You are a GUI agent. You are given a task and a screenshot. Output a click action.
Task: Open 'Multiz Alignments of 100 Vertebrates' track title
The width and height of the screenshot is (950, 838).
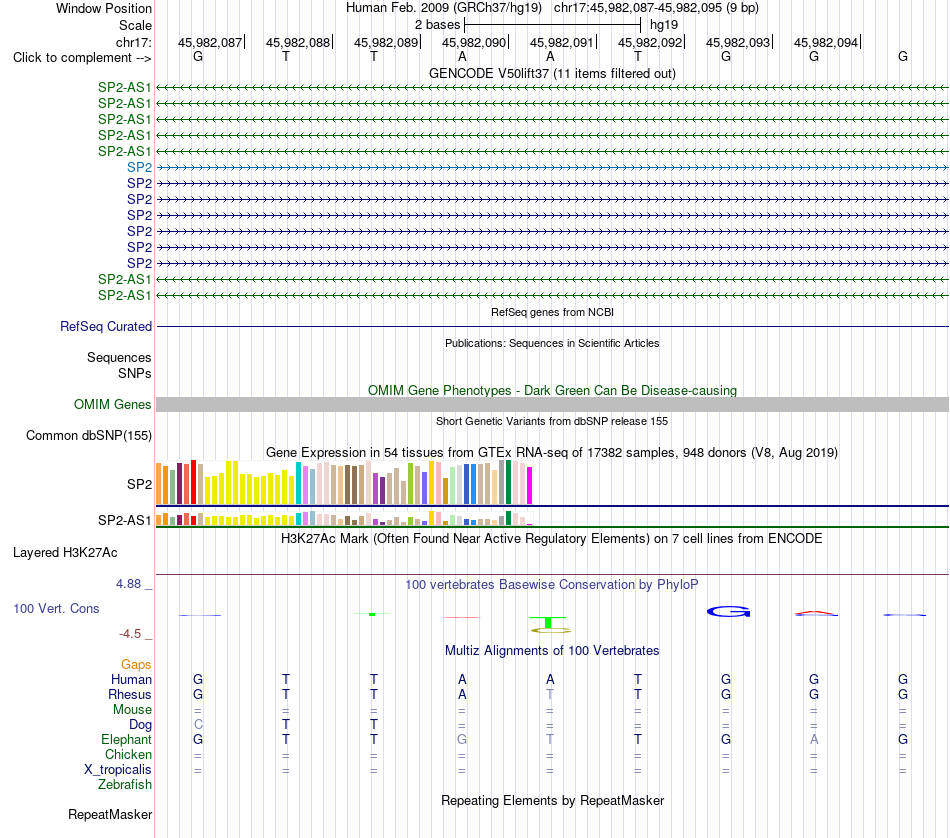coord(552,651)
